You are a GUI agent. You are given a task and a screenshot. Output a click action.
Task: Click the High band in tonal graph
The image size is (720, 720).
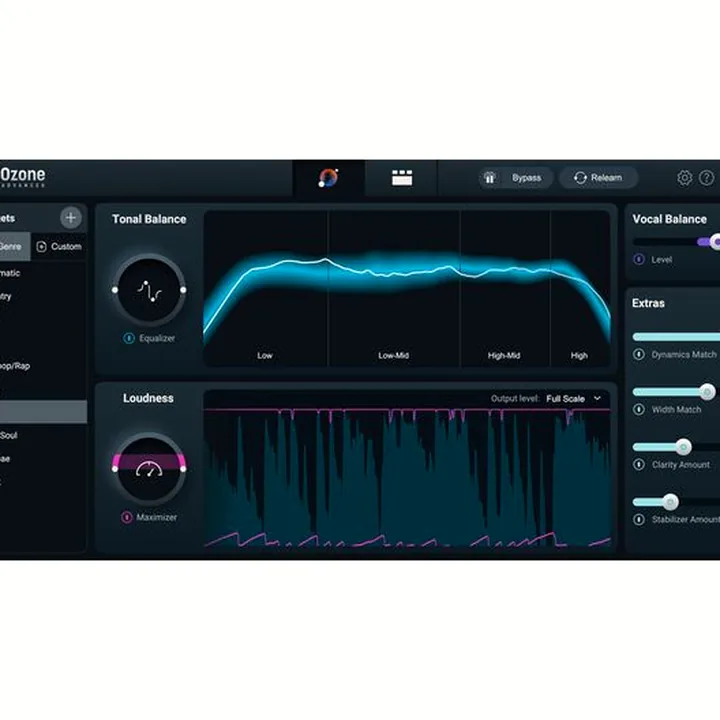(580, 288)
